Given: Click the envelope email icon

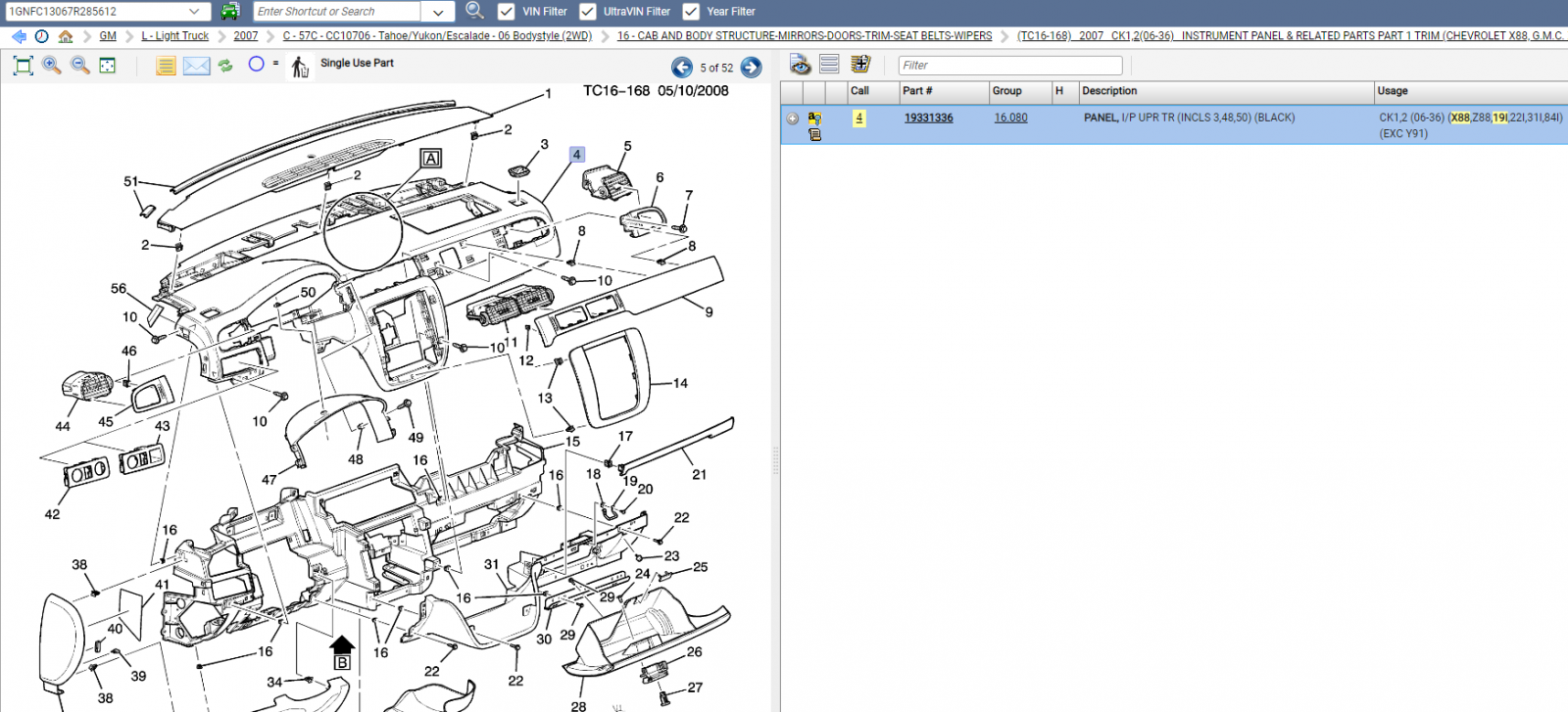Looking at the screenshot, I should 196,66.
